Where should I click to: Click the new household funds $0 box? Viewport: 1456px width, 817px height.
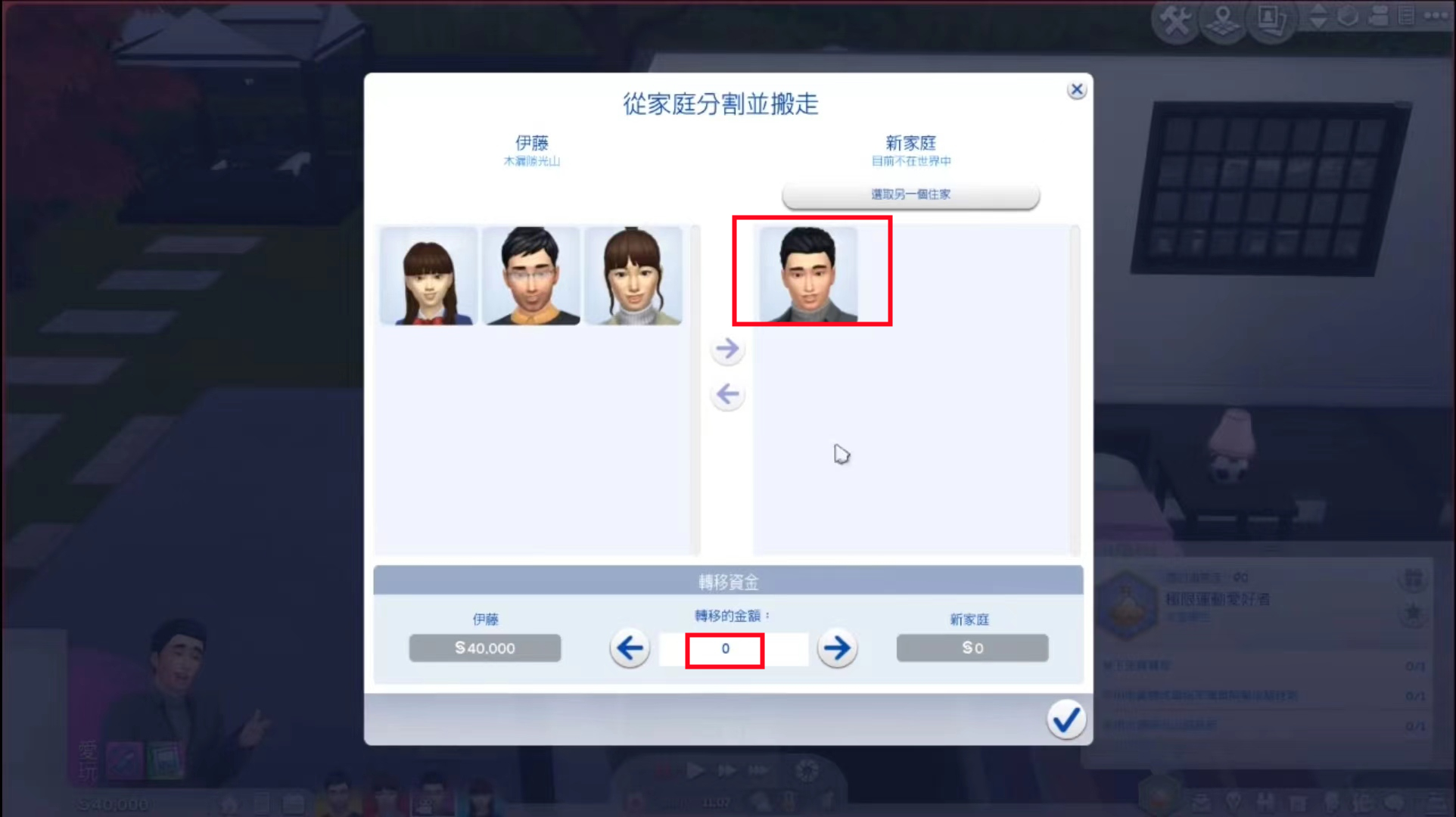972,648
